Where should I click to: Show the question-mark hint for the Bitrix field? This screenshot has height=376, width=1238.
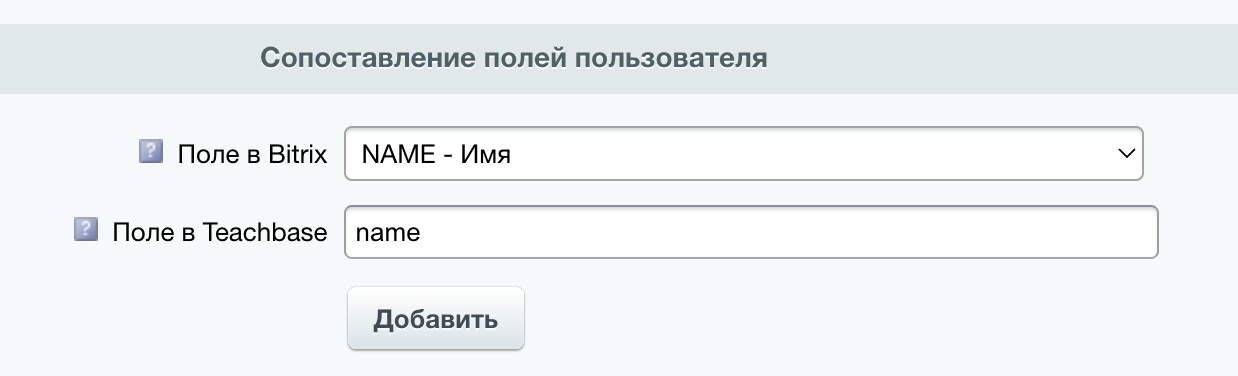150,152
